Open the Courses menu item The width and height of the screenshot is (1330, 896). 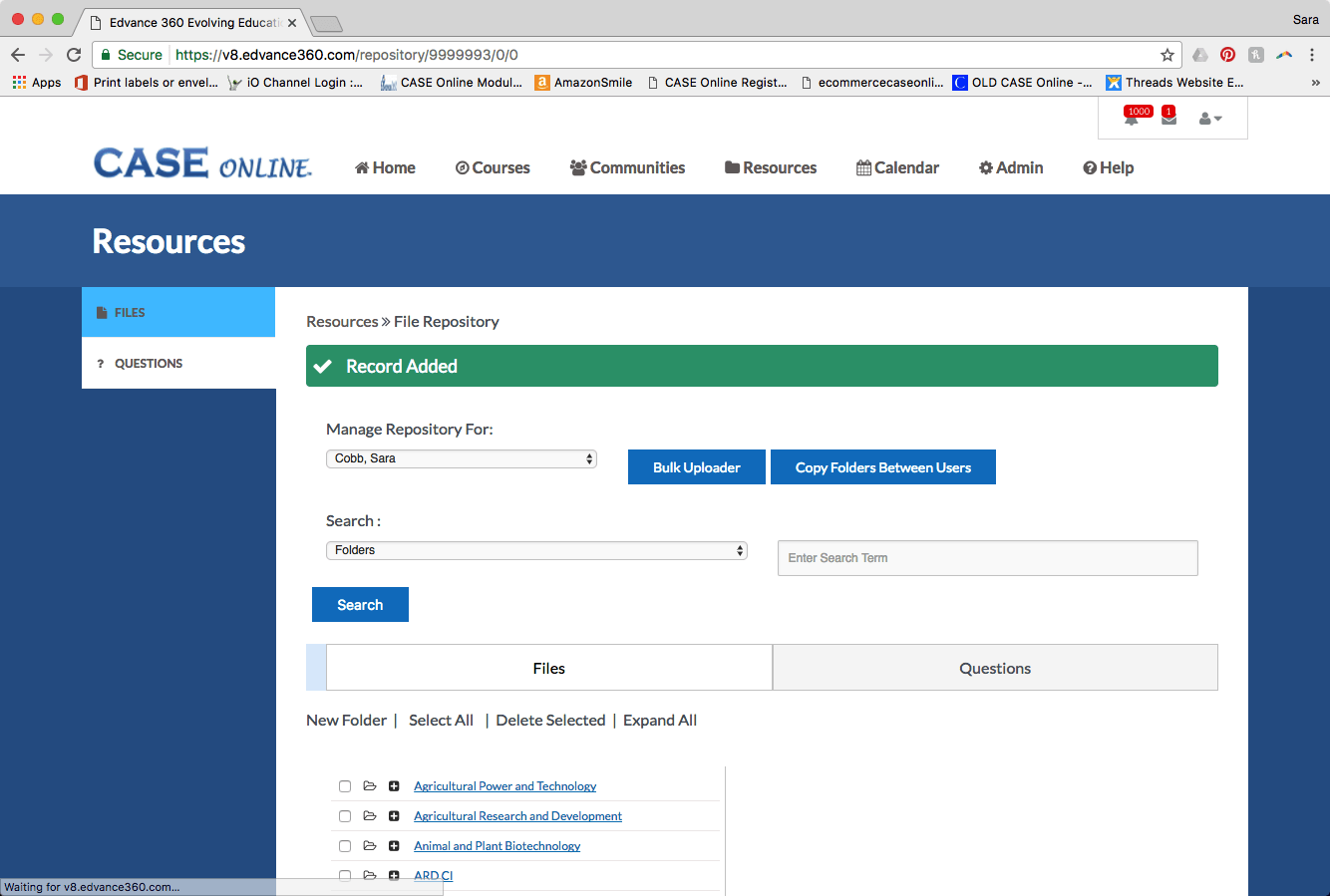(x=493, y=167)
